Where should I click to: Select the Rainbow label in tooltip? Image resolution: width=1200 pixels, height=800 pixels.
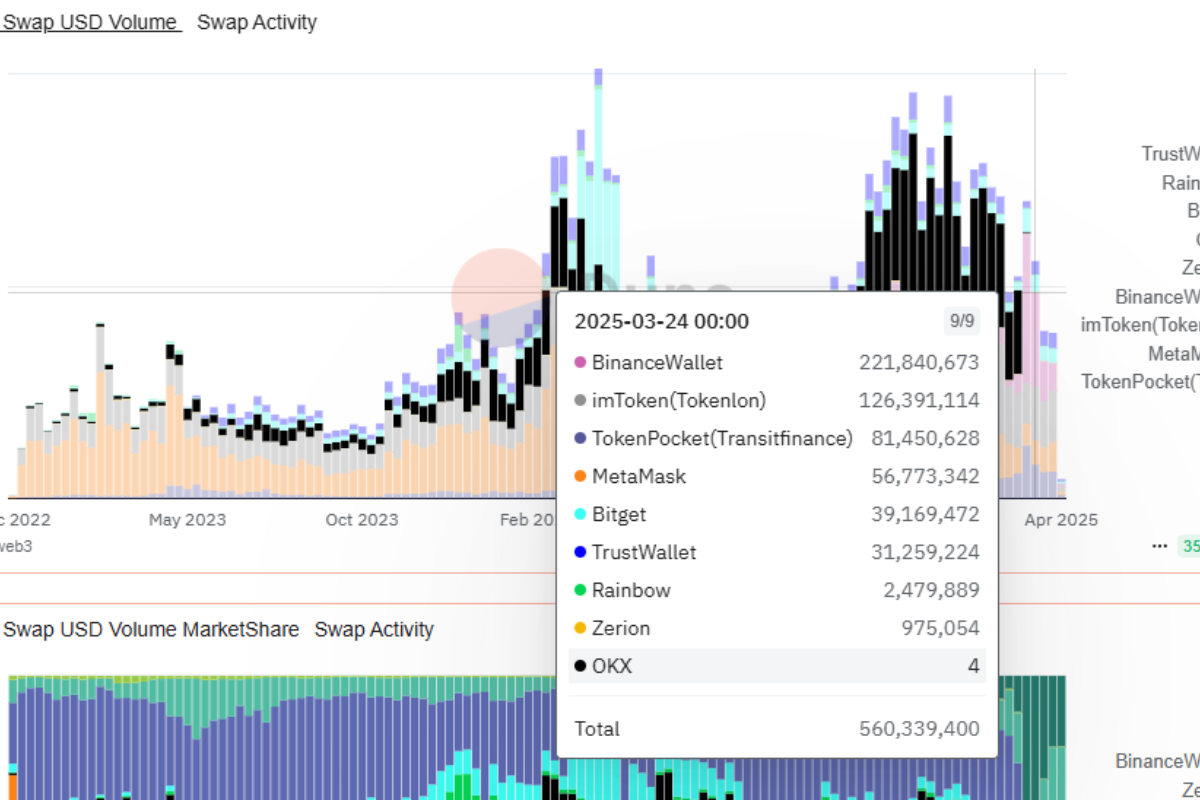coord(631,591)
